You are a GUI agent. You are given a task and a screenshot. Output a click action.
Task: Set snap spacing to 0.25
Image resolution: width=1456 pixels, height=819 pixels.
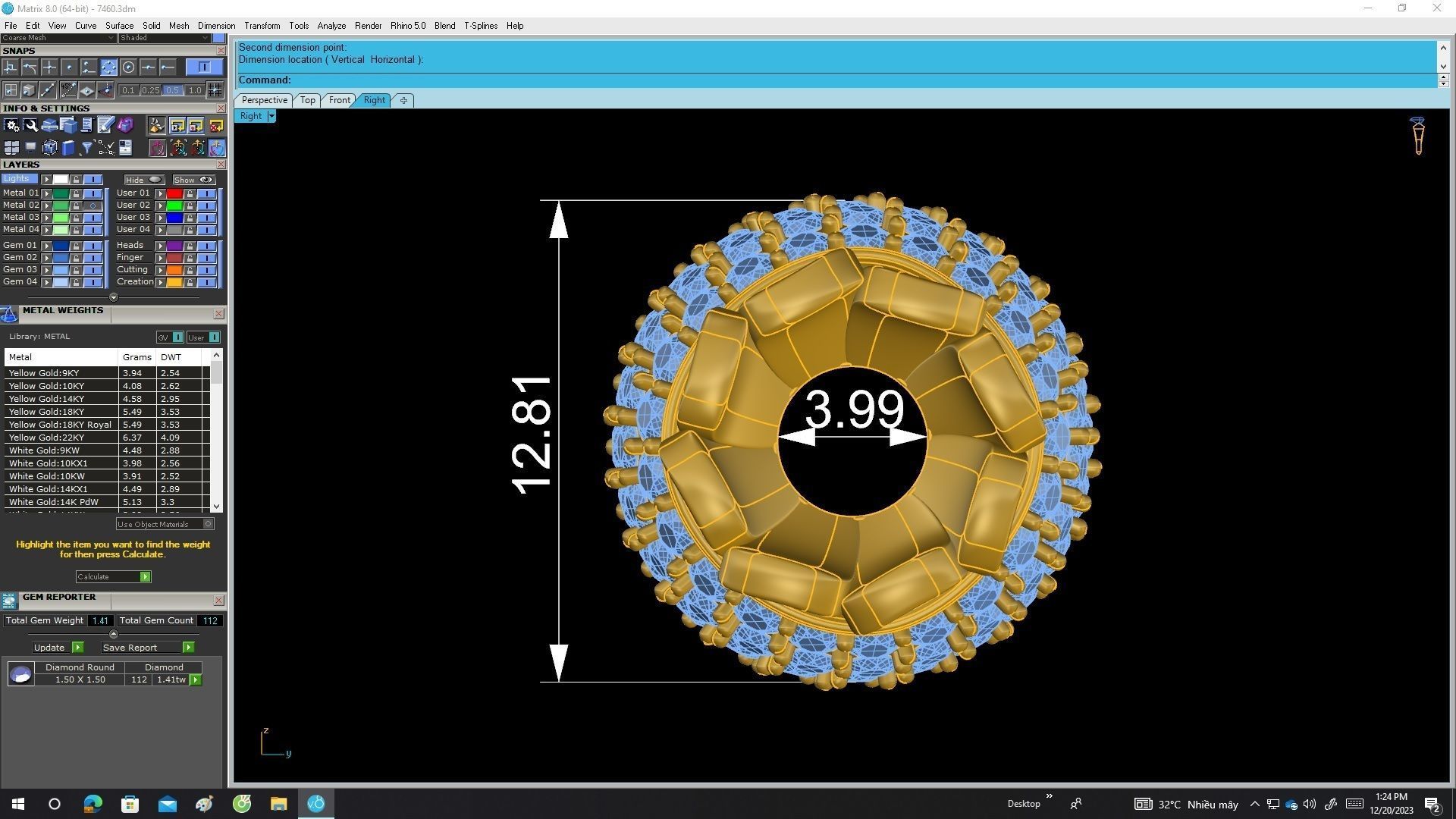[151, 90]
